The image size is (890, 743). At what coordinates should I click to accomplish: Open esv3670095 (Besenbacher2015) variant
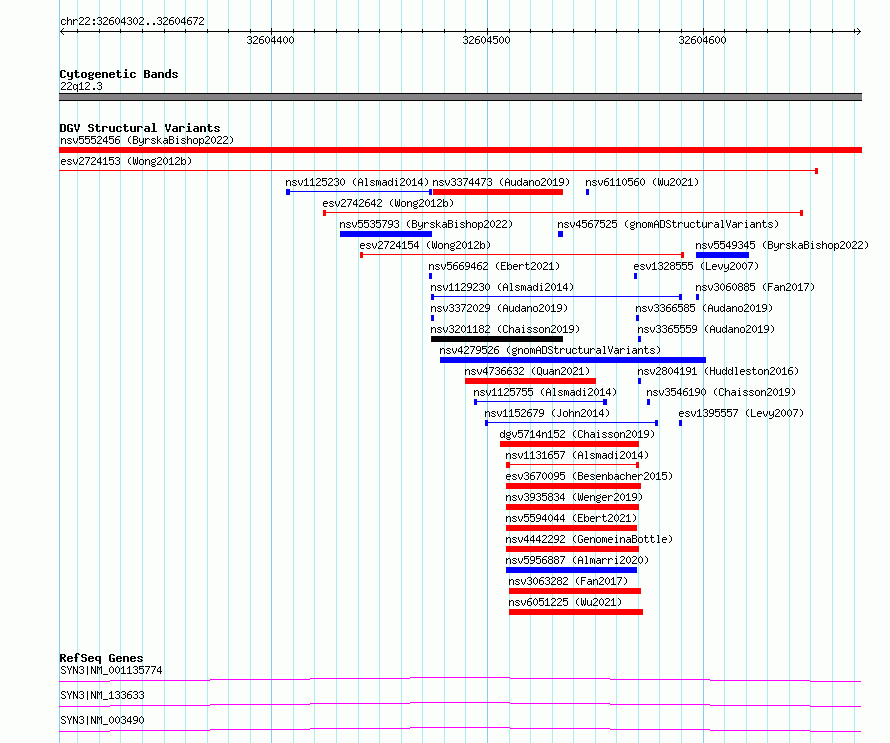pos(589,476)
